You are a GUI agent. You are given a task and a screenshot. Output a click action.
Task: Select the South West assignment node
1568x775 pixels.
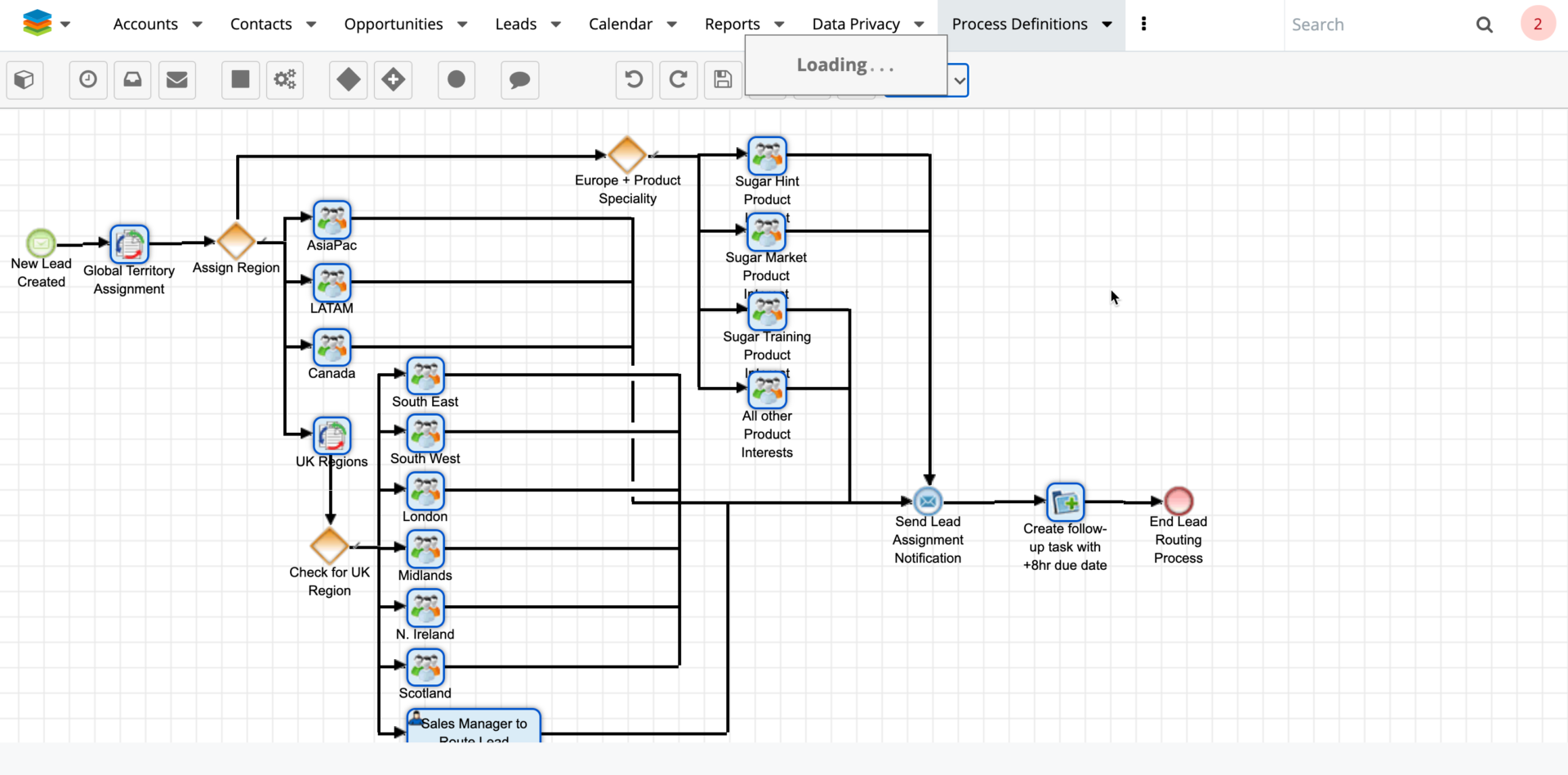coord(425,433)
